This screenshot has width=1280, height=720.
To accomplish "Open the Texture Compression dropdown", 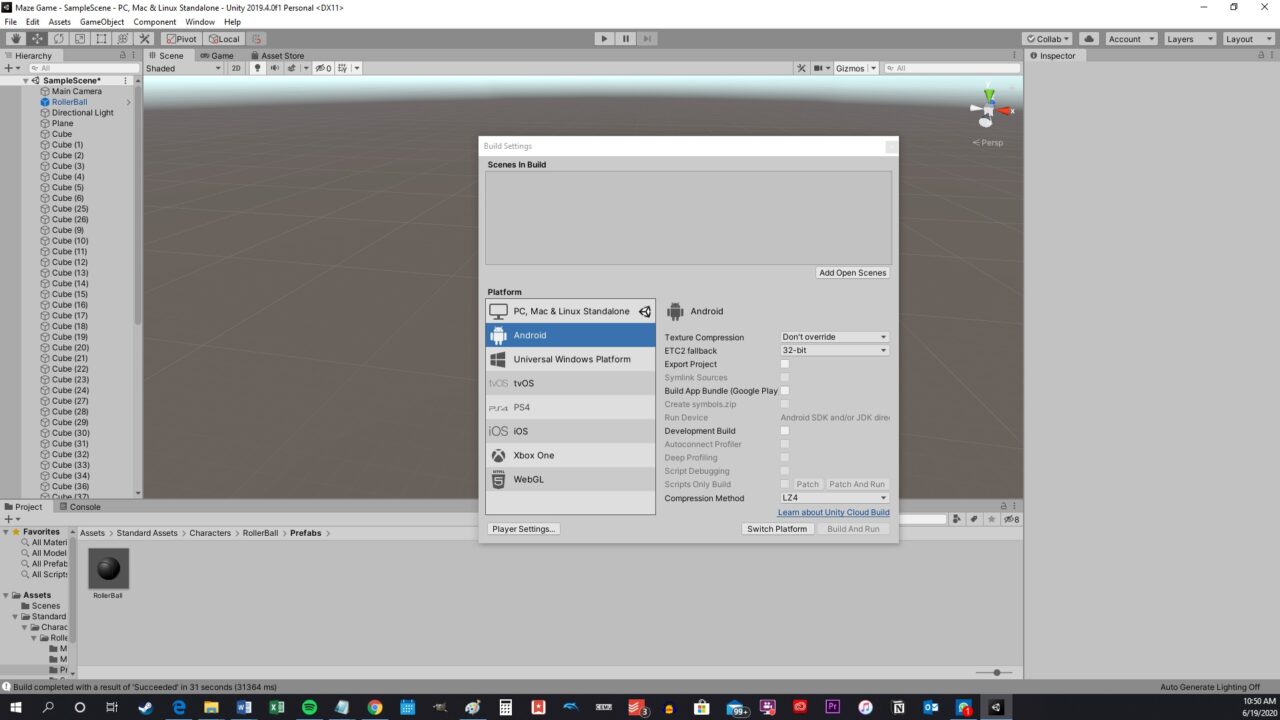I will pos(833,337).
